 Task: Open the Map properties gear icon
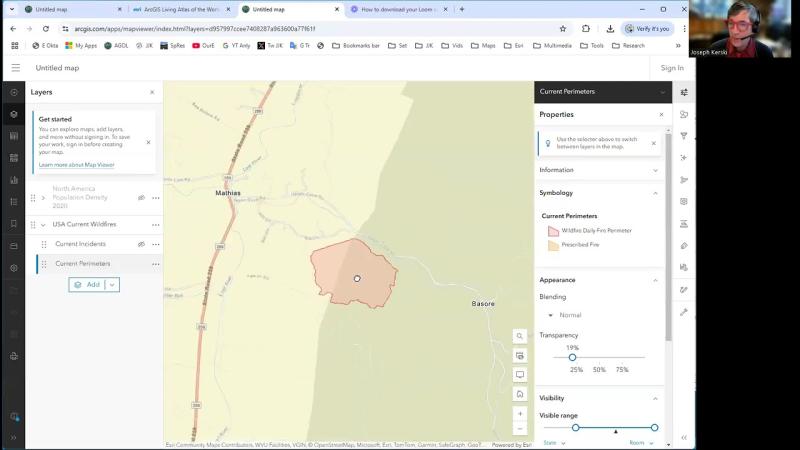tap(14, 268)
